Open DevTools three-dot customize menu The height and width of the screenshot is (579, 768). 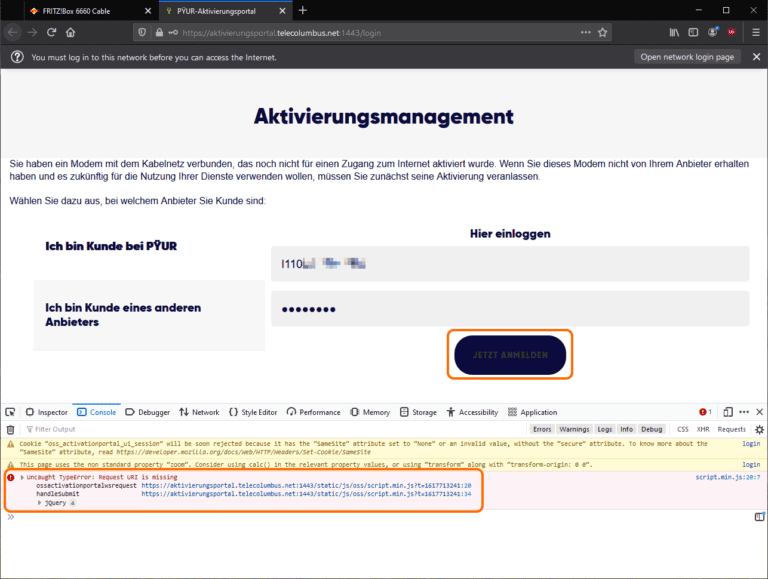pos(744,412)
